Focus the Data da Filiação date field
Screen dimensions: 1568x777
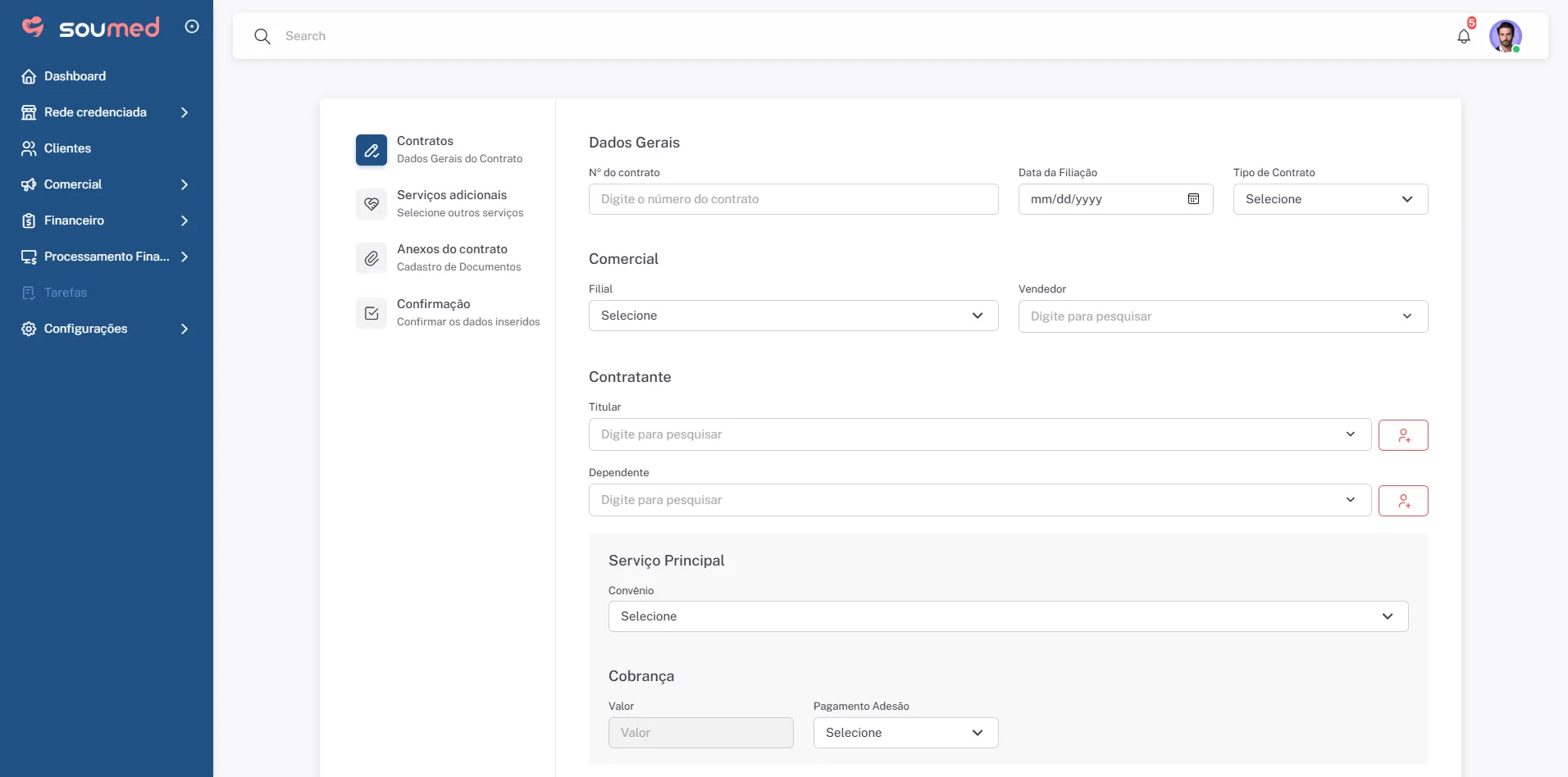[1115, 199]
